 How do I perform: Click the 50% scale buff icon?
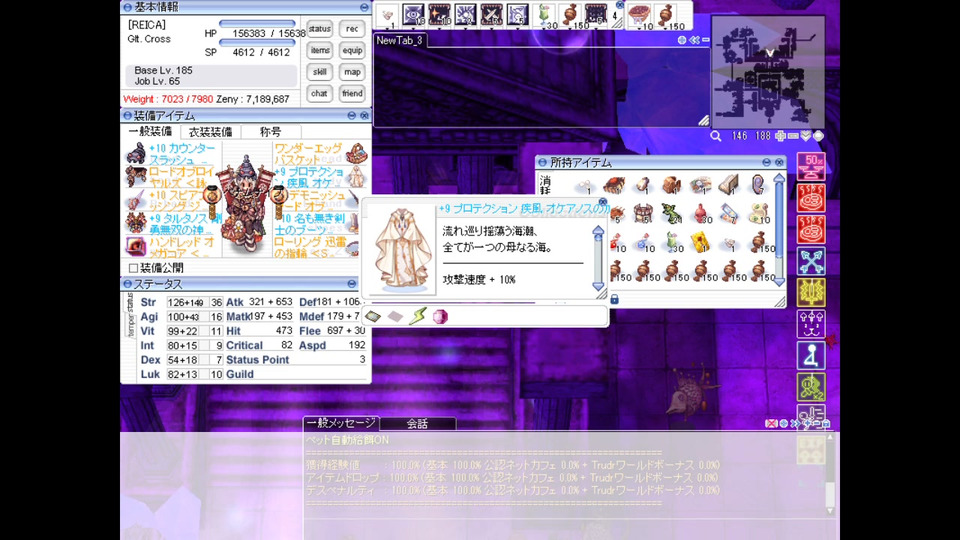(811, 167)
